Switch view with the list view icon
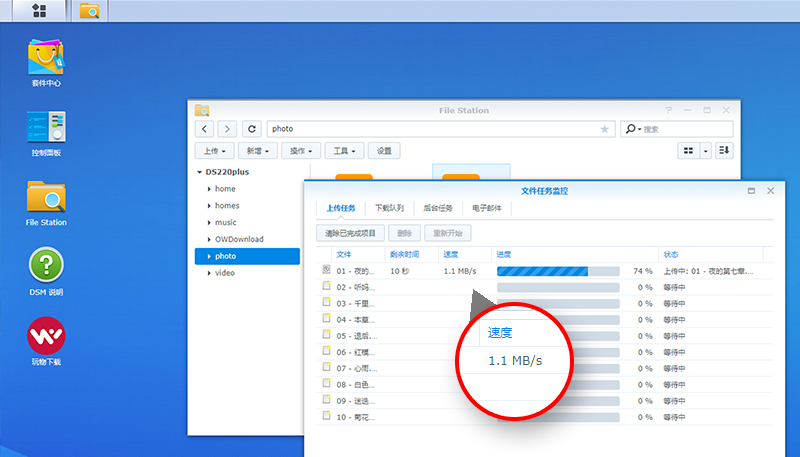The height and width of the screenshot is (457, 800). coord(688,150)
